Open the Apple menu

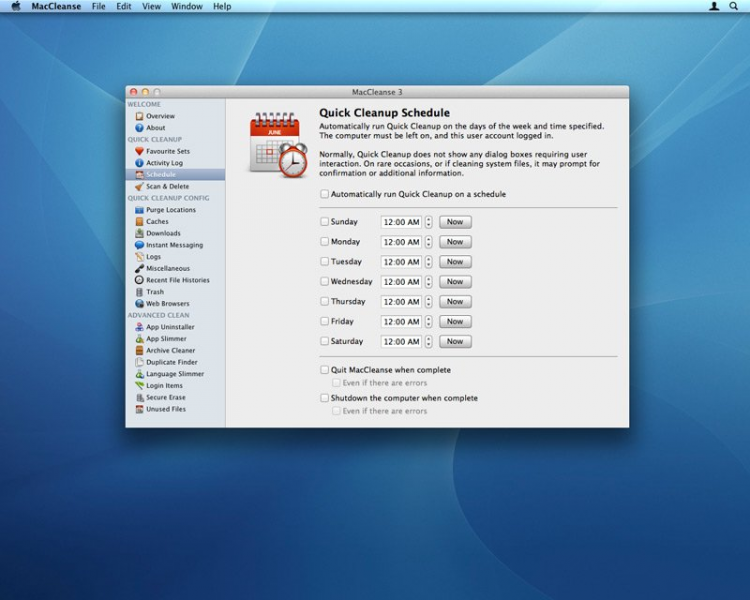coord(16,6)
